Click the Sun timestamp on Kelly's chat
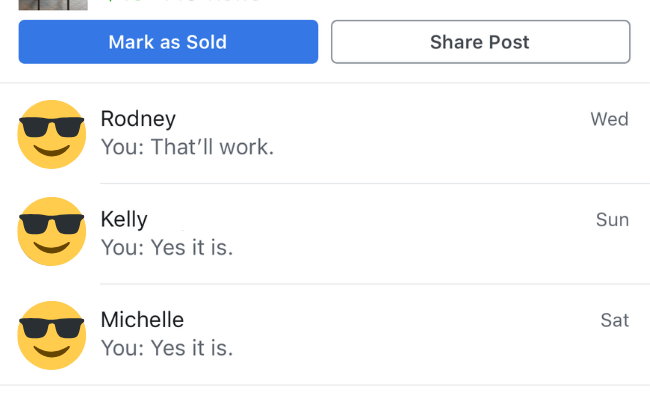650x400 pixels. (612, 220)
